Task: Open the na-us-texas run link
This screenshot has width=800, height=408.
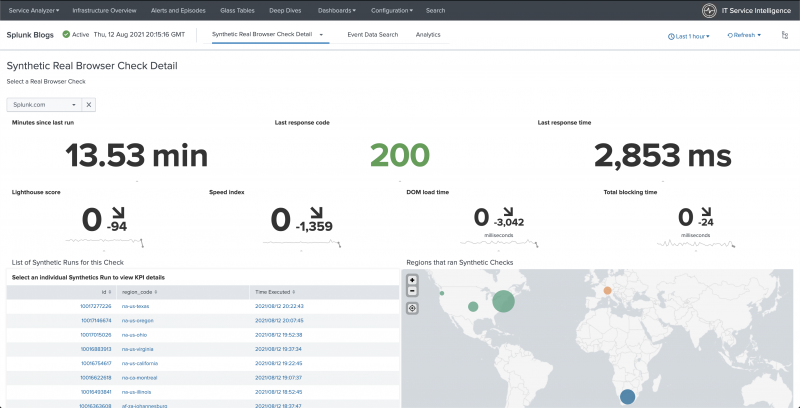Action: [x=136, y=307]
